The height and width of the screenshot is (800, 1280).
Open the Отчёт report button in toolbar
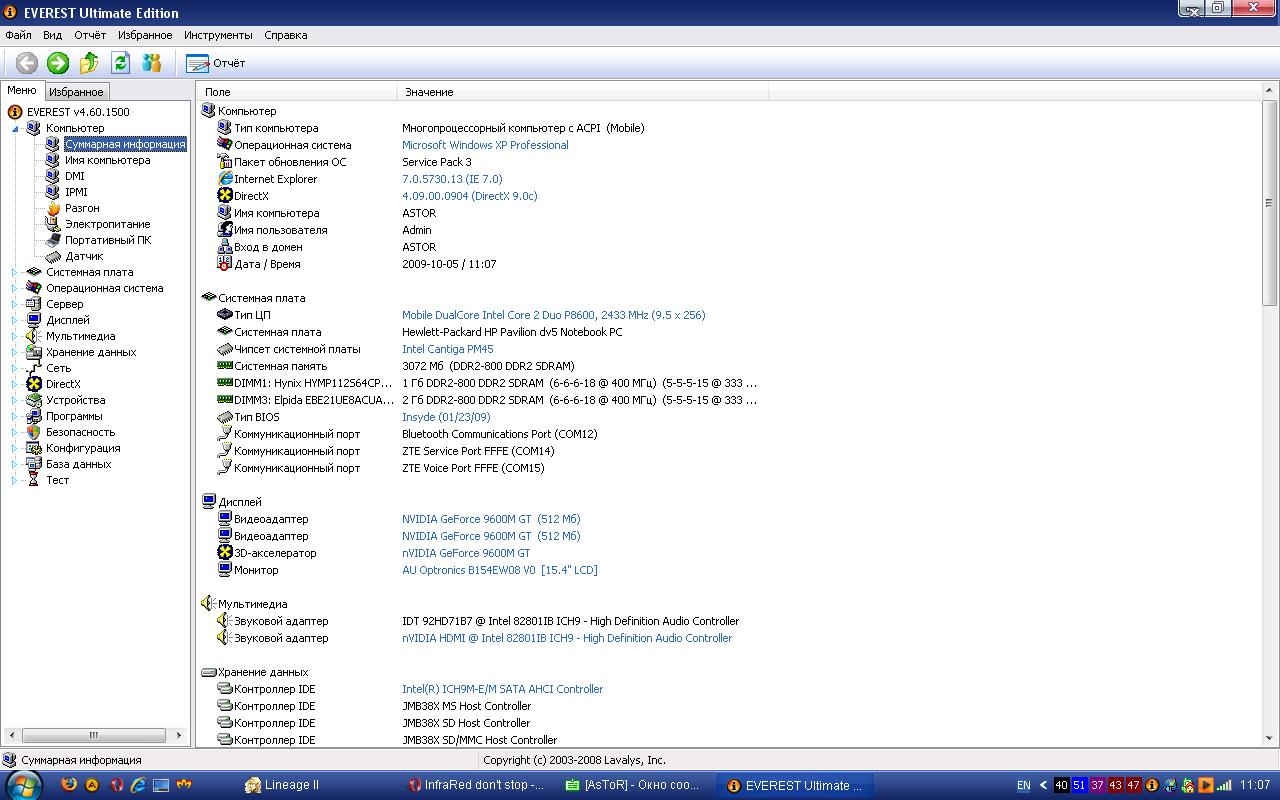click(216, 63)
